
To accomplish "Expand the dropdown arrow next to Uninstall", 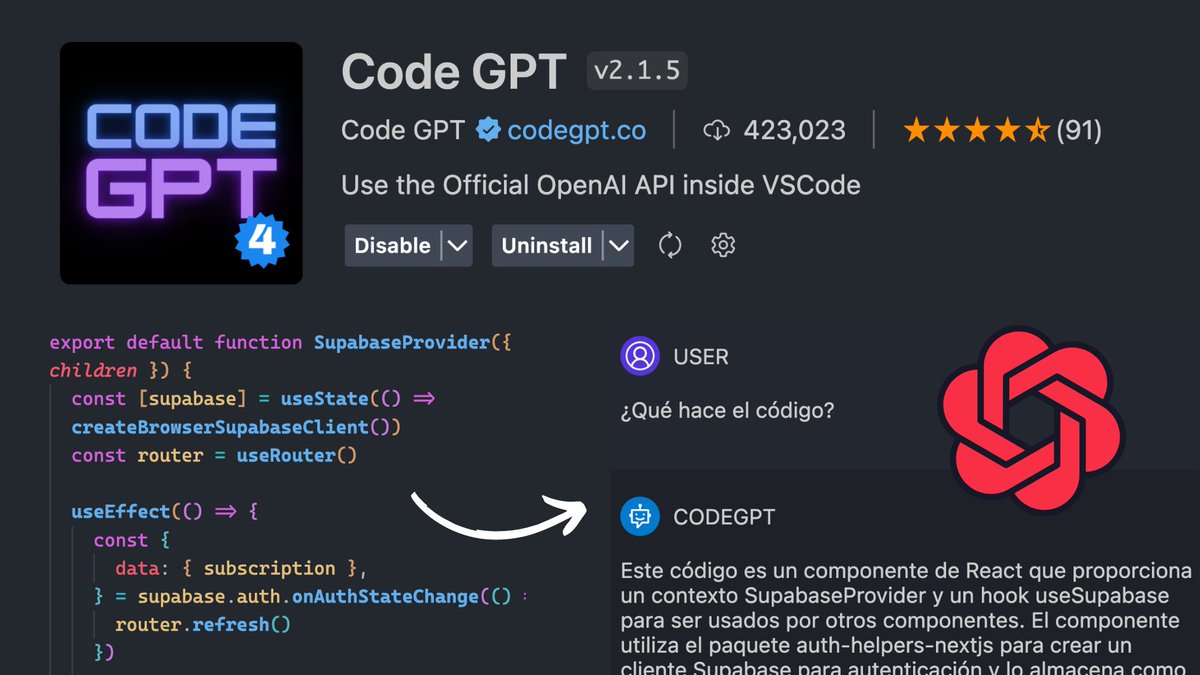I will (x=619, y=246).
